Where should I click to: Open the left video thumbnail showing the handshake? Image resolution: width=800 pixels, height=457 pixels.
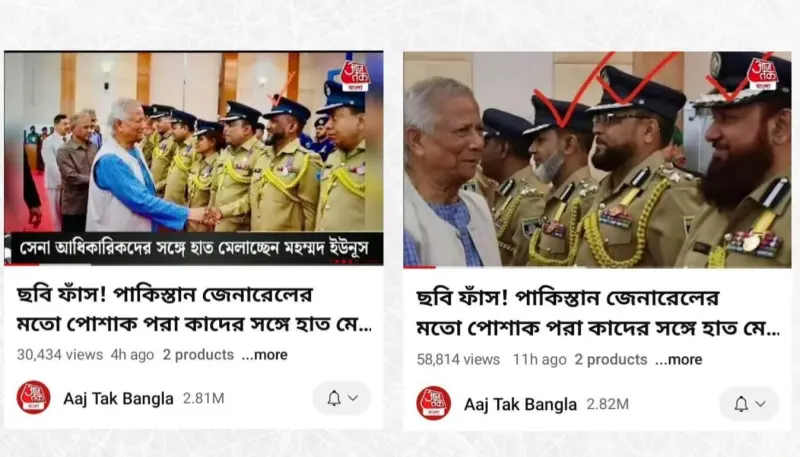pyautogui.click(x=193, y=158)
